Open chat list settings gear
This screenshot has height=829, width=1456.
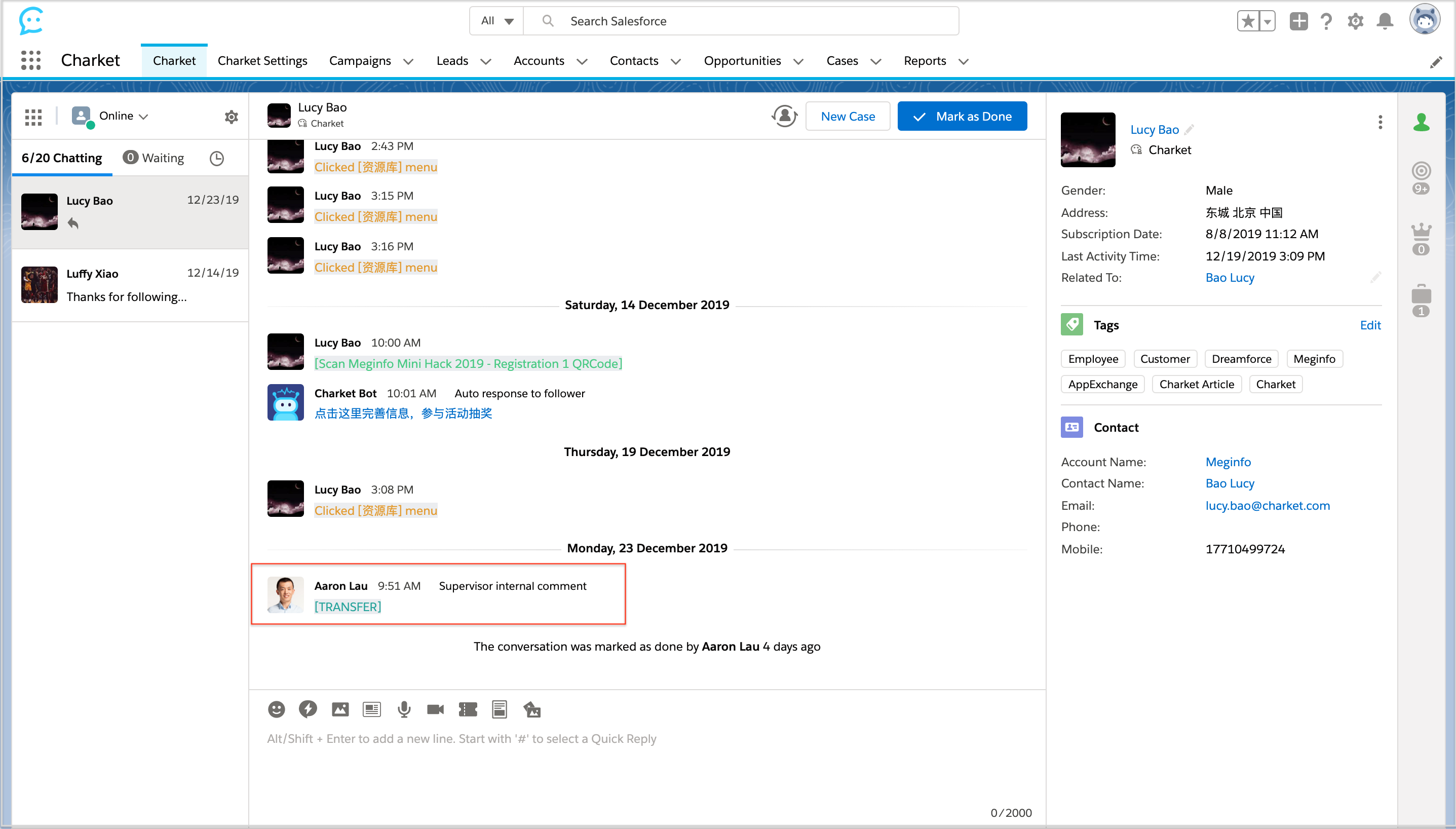(x=231, y=117)
